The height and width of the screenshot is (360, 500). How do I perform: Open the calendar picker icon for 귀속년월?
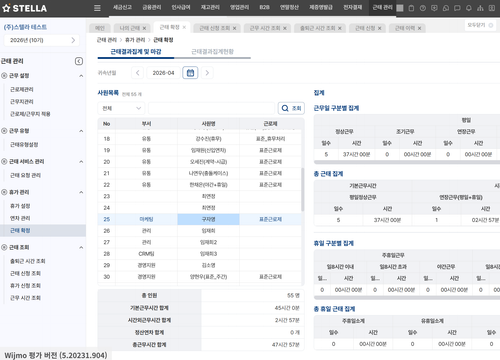coord(190,73)
